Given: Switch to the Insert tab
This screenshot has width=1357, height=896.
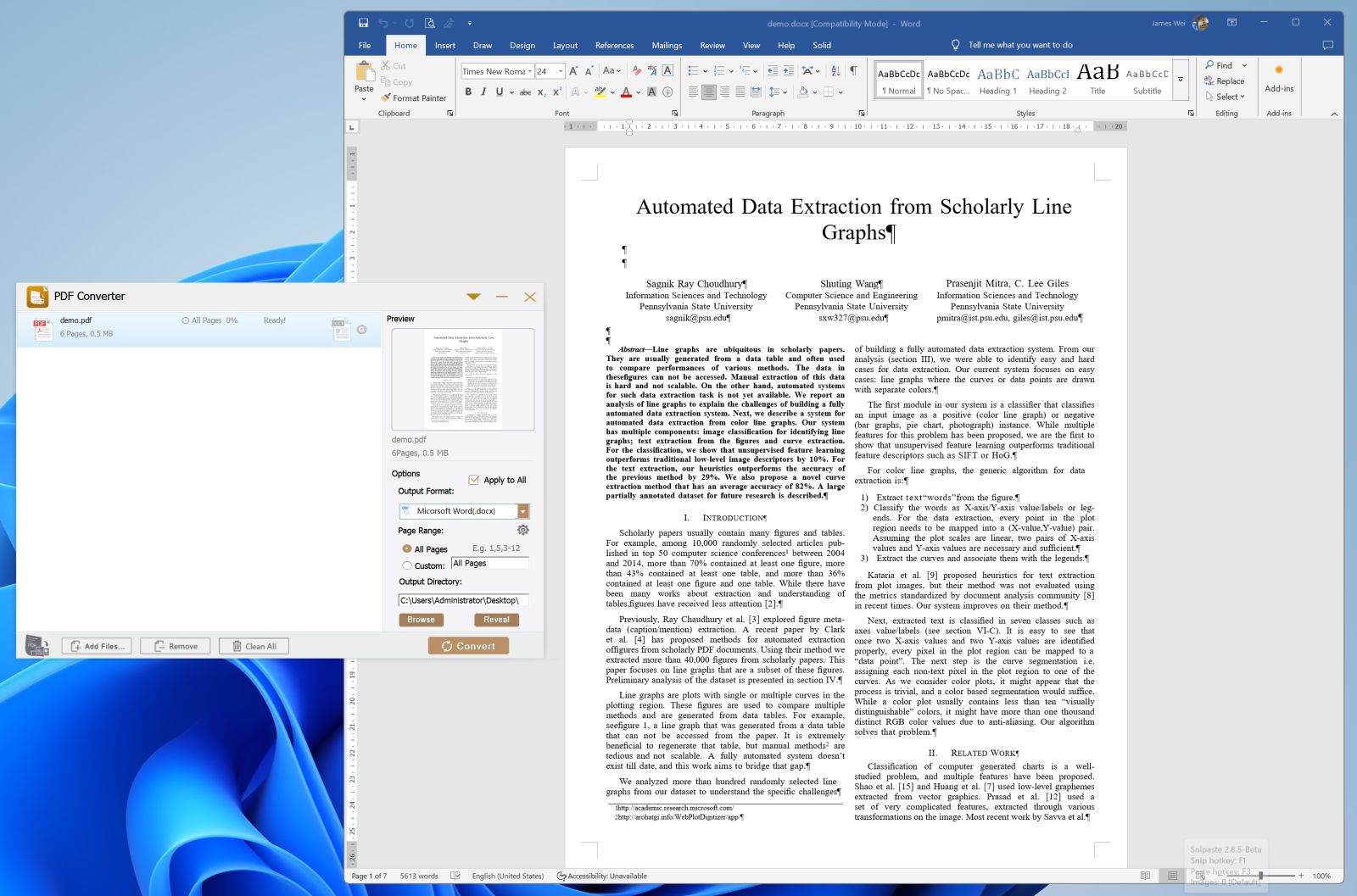Looking at the screenshot, I should pyautogui.click(x=445, y=46).
